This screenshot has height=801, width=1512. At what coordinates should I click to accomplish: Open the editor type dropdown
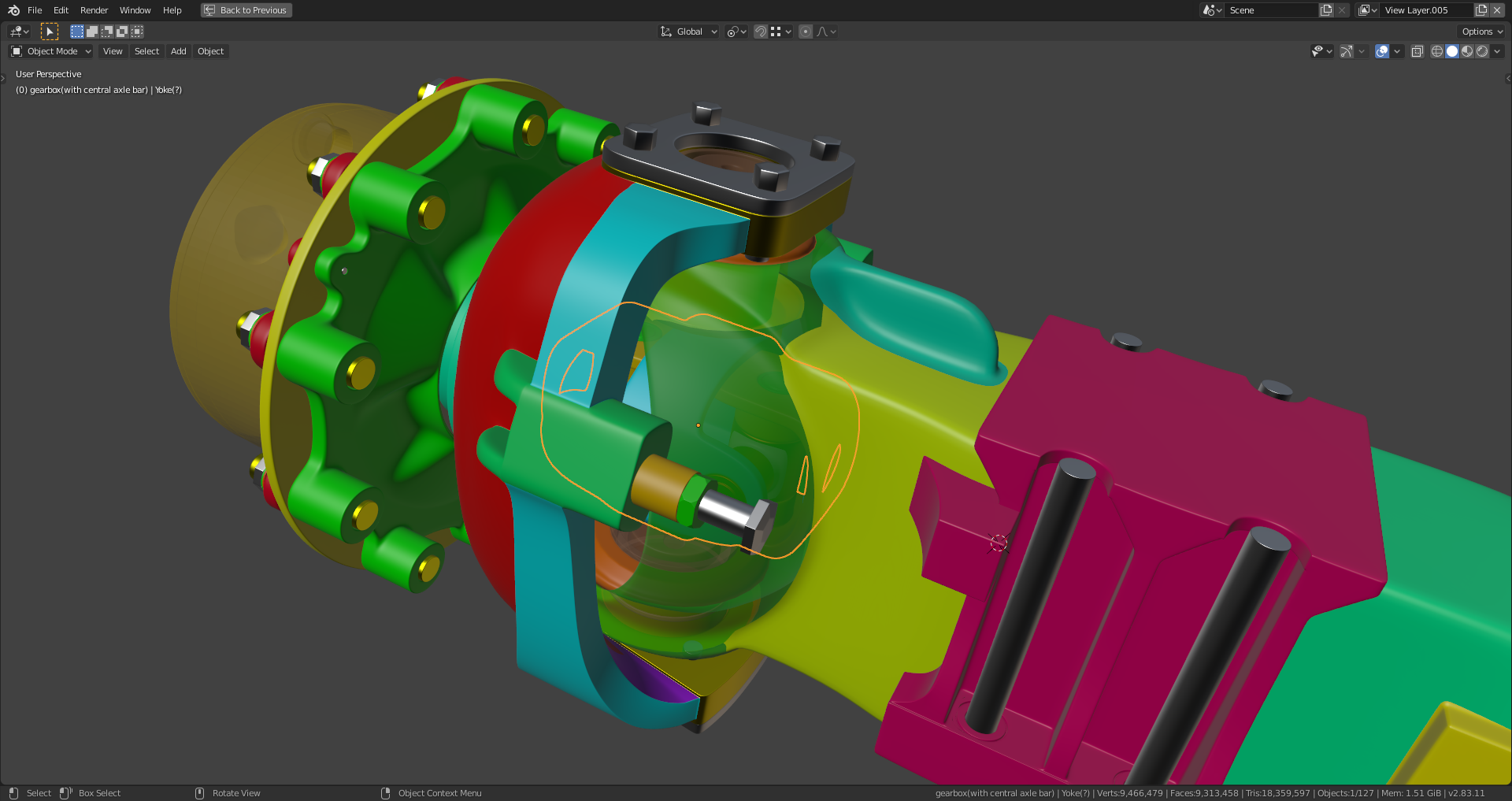20,32
